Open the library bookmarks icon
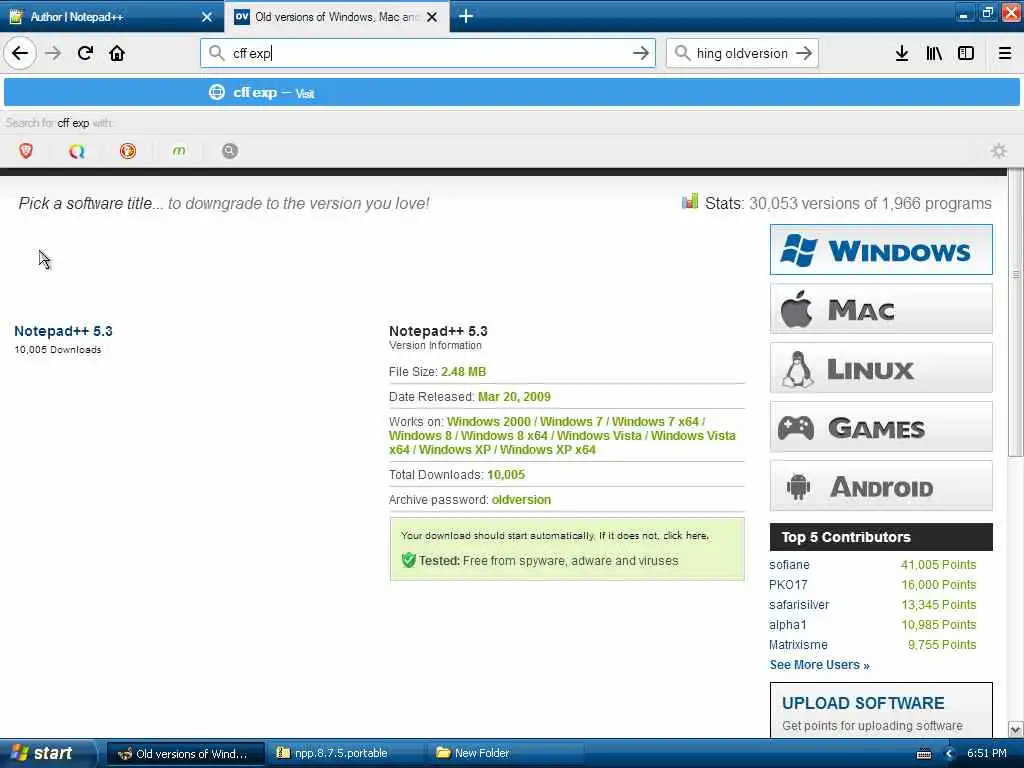This screenshot has width=1024, height=768. 934,53
